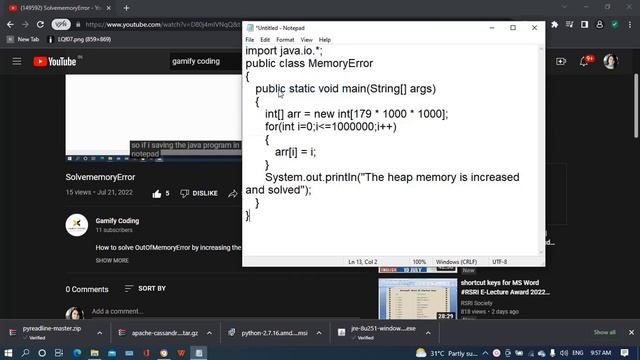Viewport: 640px width, 360px height.
Task: Open Chrome three-dot menu
Action: click(x=630, y=24)
